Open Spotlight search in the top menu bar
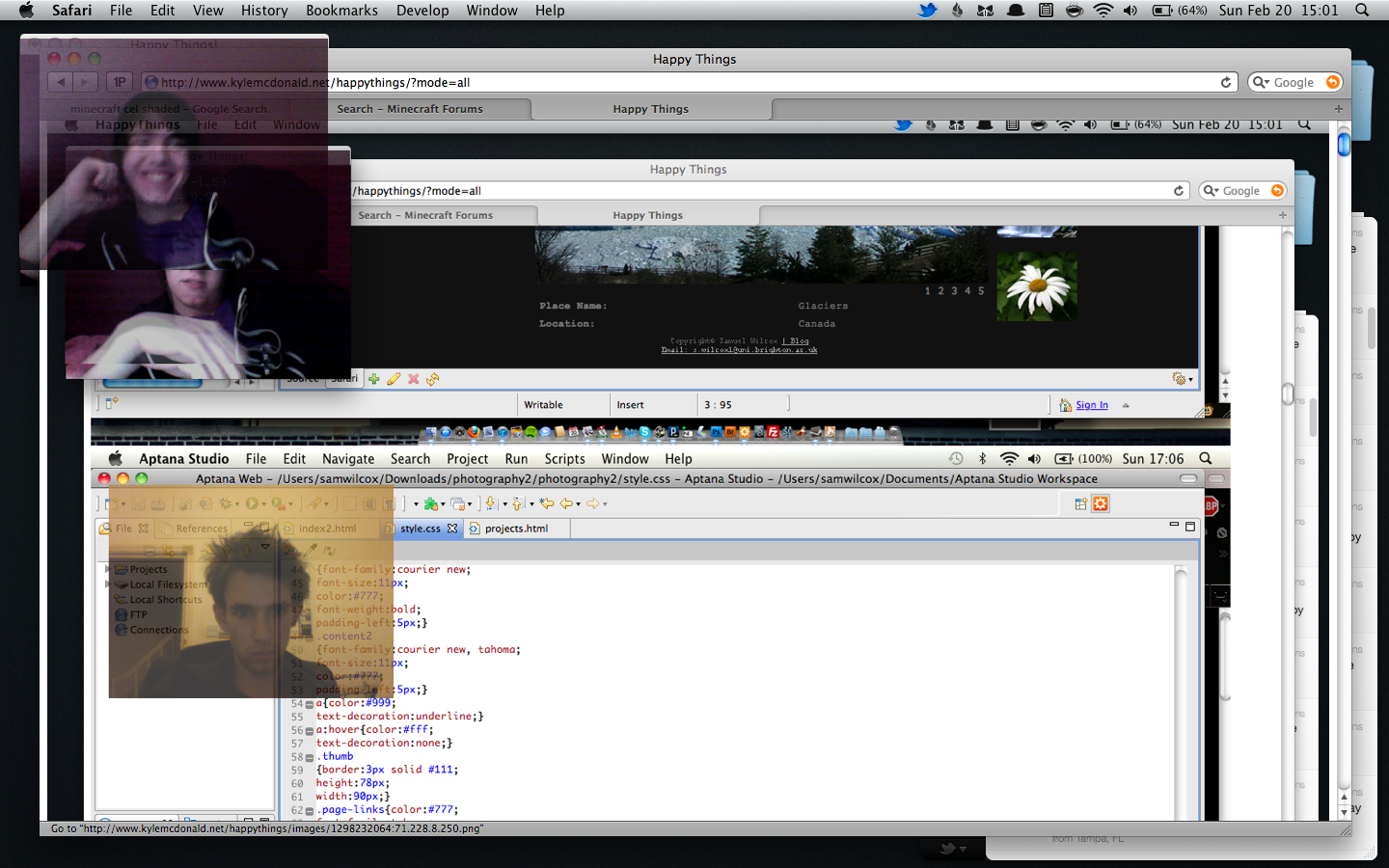This screenshot has width=1389, height=868. pos(1362,11)
